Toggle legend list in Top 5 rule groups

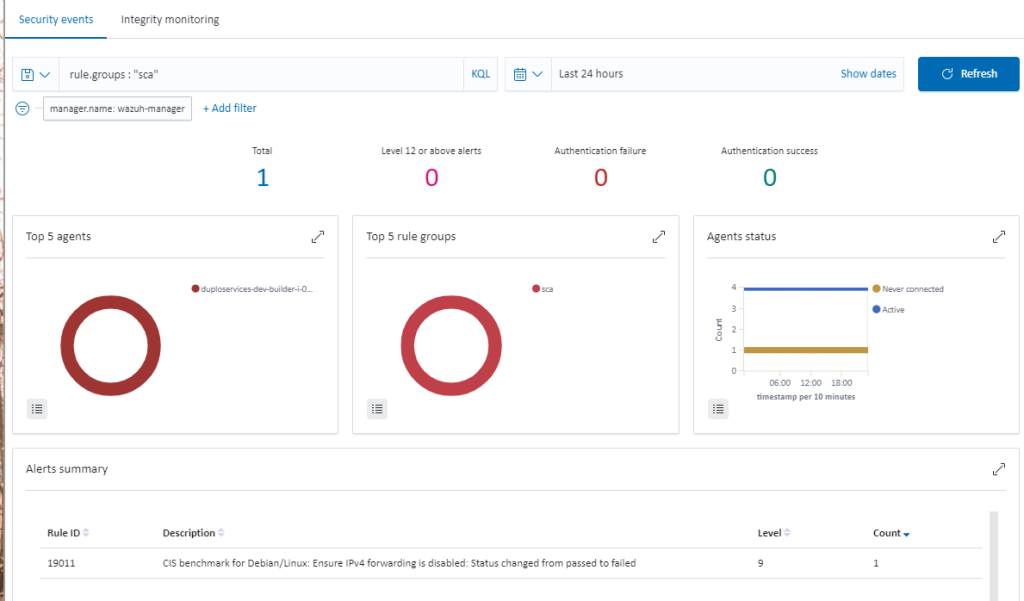(x=377, y=408)
